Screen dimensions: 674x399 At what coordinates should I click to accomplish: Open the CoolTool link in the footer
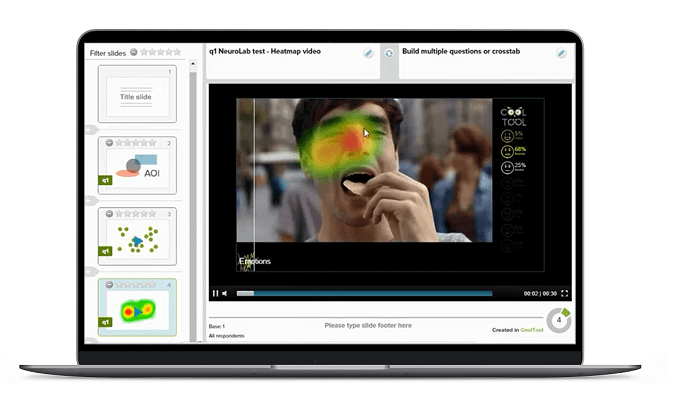[x=532, y=330]
